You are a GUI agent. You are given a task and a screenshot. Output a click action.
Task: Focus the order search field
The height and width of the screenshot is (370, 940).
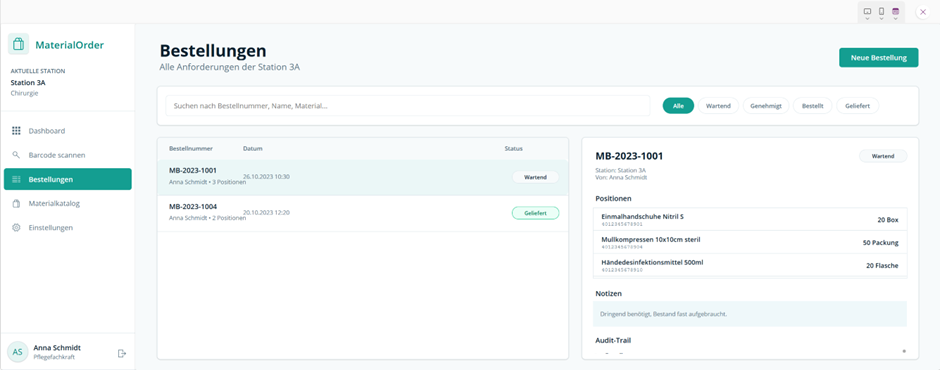click(x=408, y=106)
